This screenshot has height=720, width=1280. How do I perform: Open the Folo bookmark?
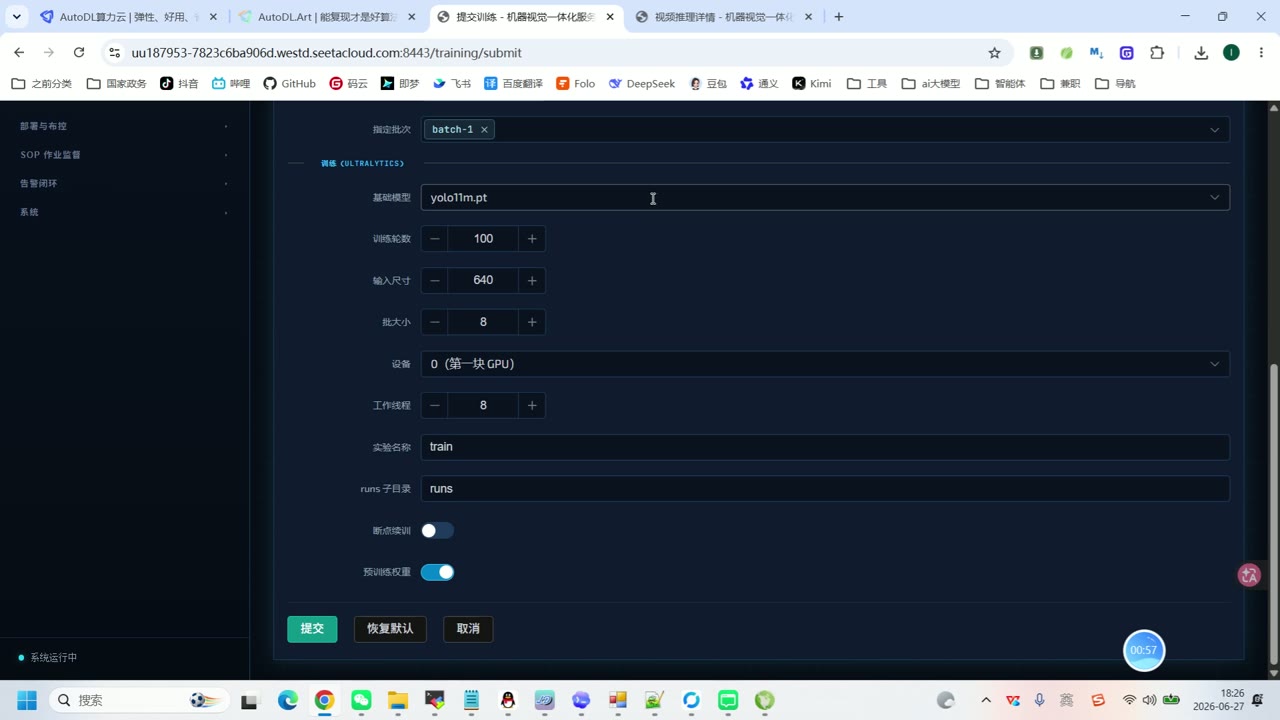[575, 84]
